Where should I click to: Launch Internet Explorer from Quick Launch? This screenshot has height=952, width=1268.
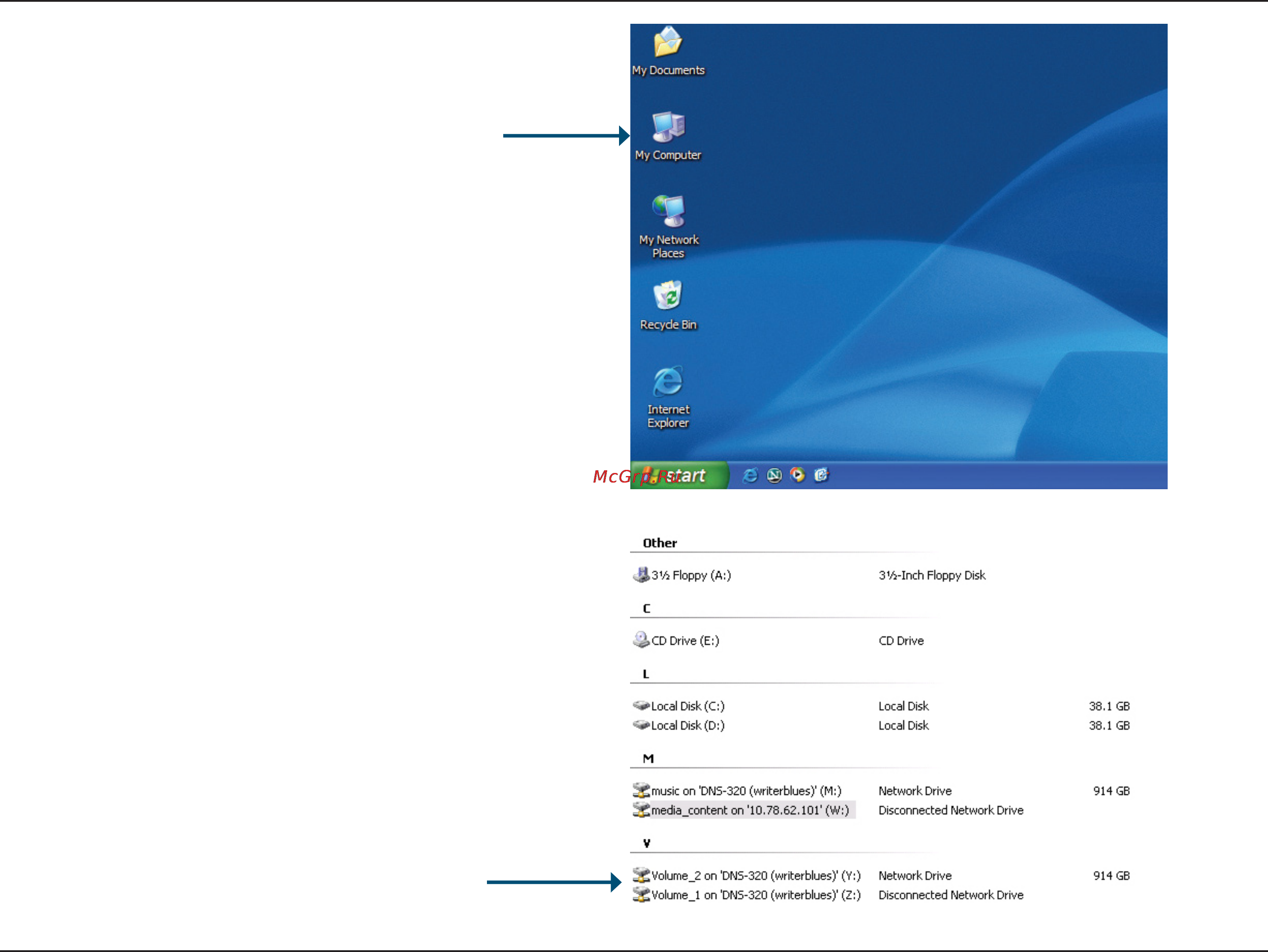(x=750, y=475)
